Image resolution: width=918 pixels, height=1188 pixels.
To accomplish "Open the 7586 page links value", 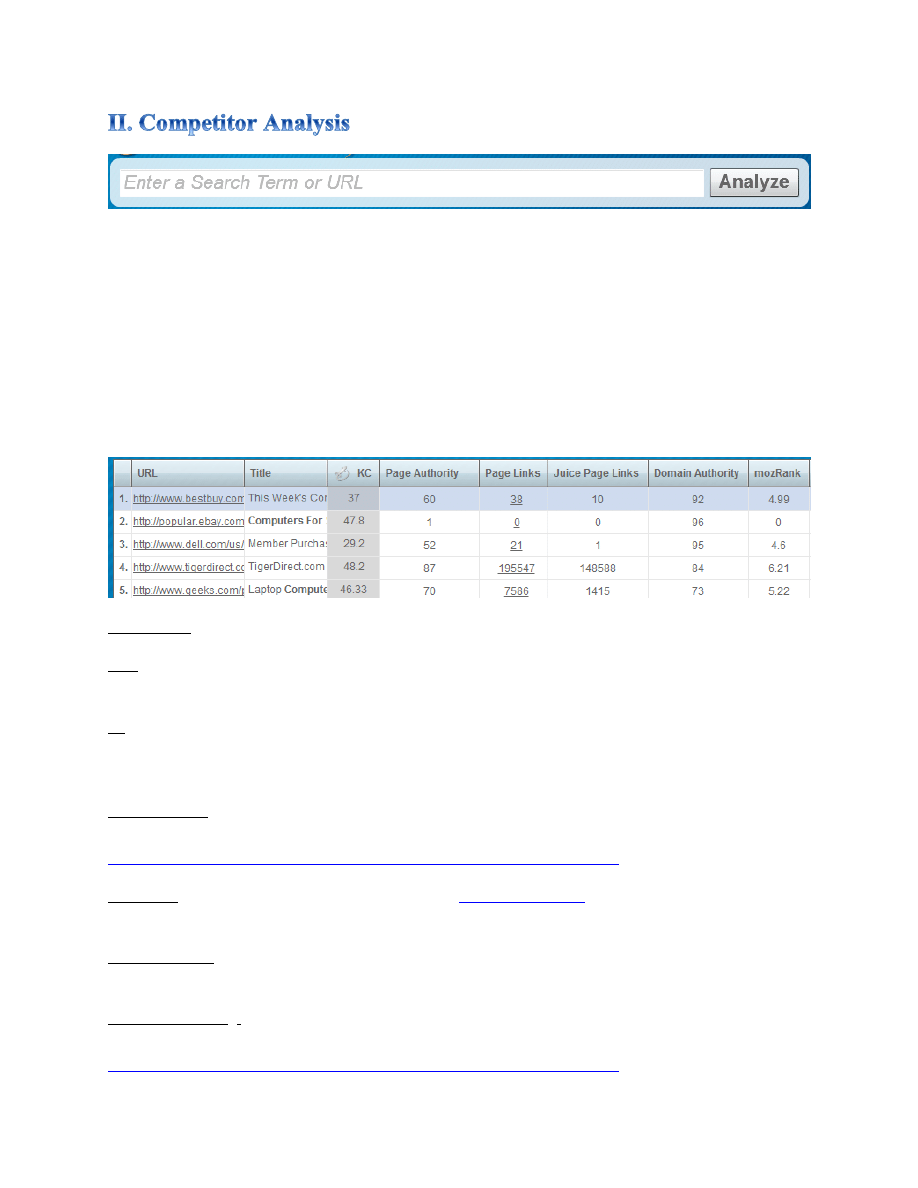I will [516, 590].
